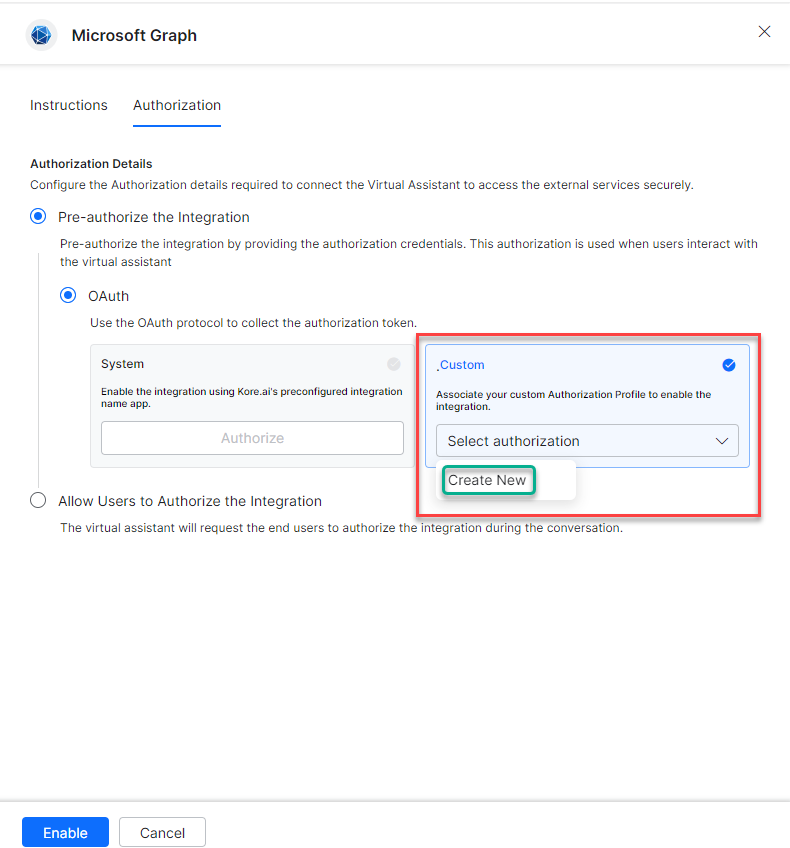Viewport: 790px width, 848px height.
Task: Open the Authorization tab
Action: 177,105
